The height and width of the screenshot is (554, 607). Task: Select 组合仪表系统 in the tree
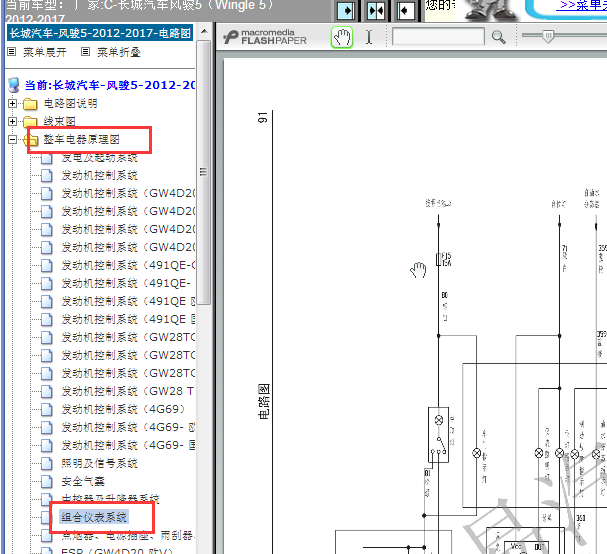click(94, 517)
